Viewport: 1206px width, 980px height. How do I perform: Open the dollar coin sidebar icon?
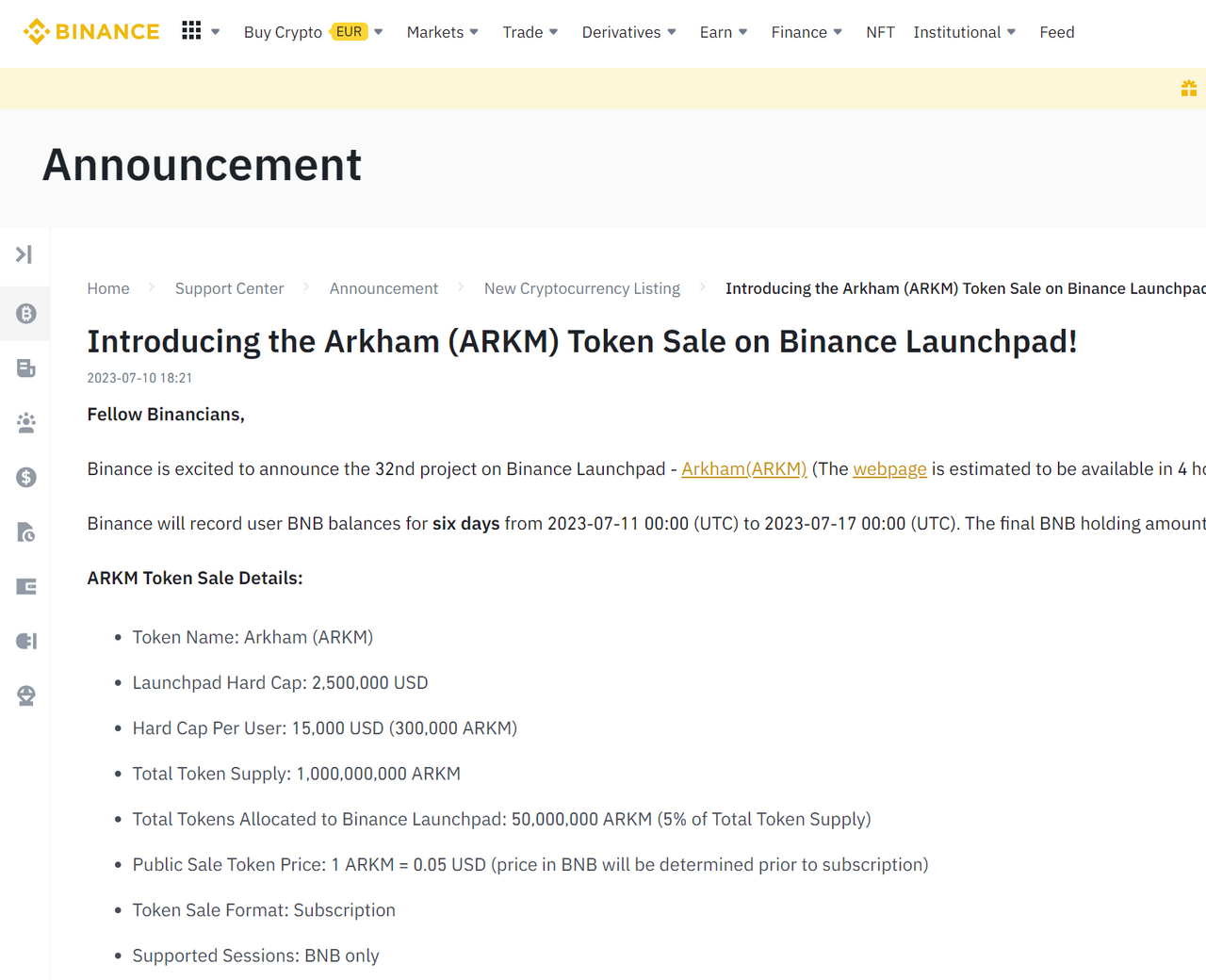(x=26, y=478)
